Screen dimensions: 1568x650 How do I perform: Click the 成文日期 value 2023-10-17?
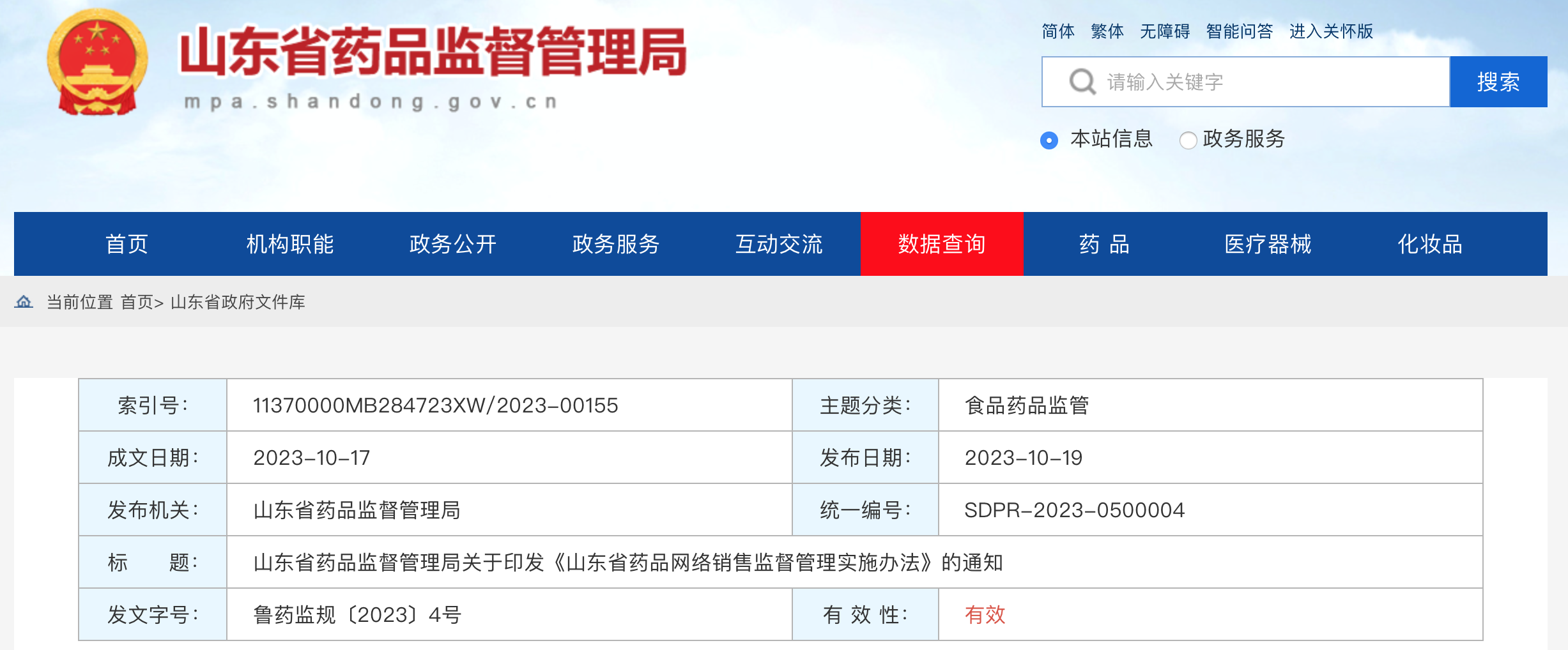click(311, 458)
